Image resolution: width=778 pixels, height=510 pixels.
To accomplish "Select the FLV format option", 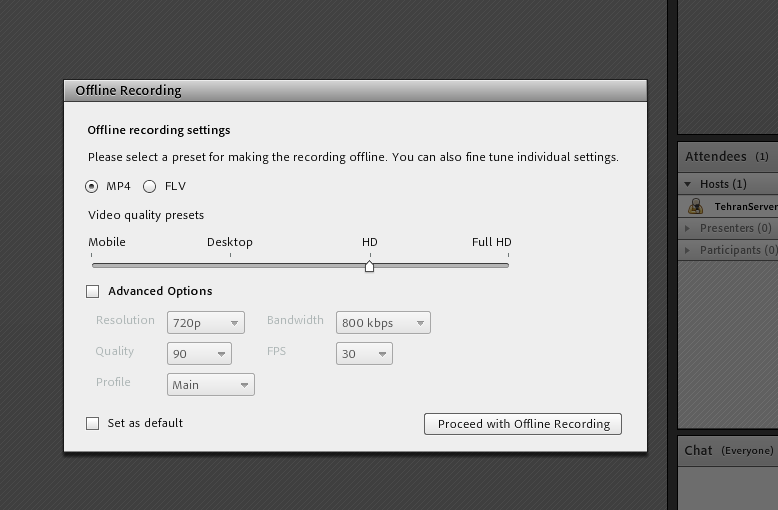I will pos(150,186).
